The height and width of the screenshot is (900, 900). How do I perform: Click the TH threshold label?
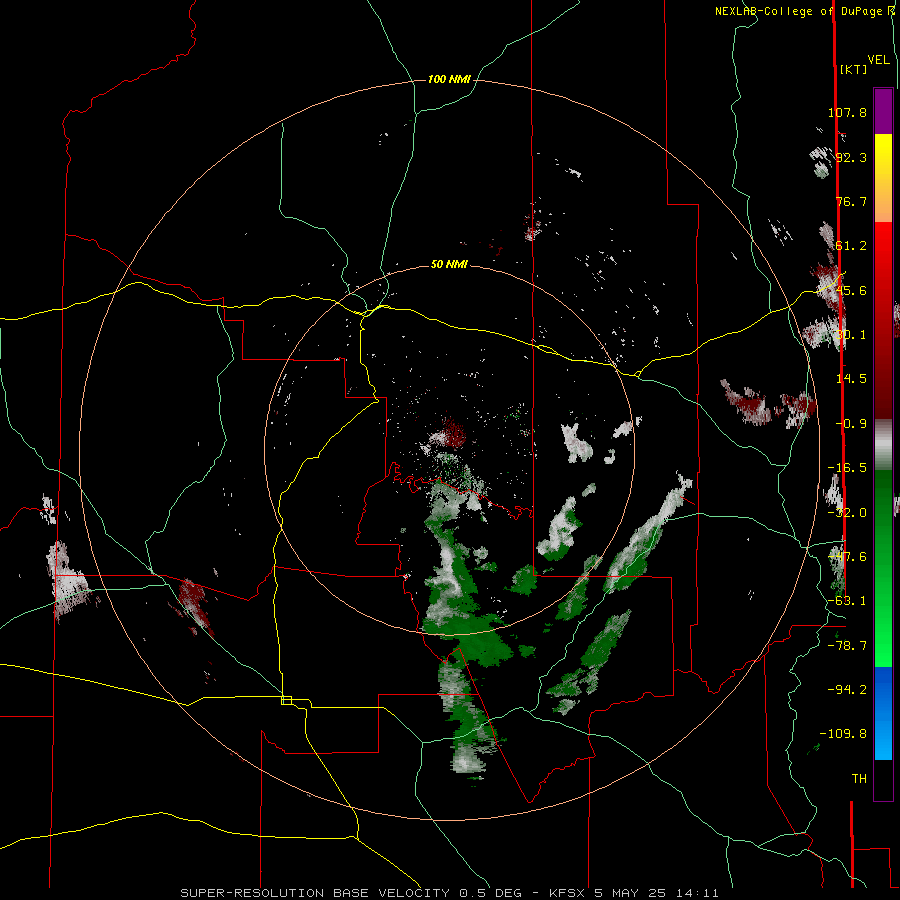pos(859,779)
